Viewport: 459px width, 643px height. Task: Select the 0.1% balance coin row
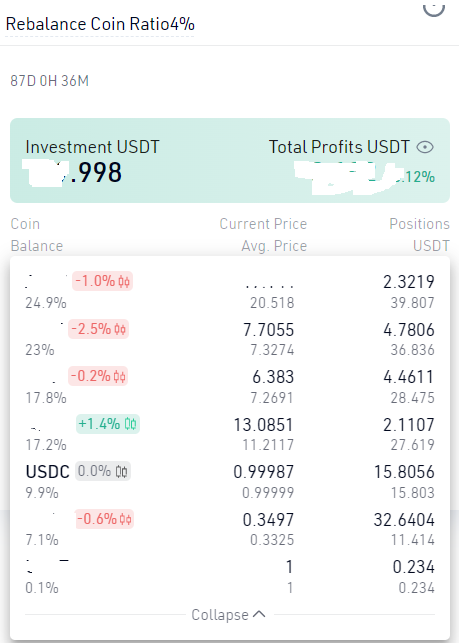(x=230, y=577)
